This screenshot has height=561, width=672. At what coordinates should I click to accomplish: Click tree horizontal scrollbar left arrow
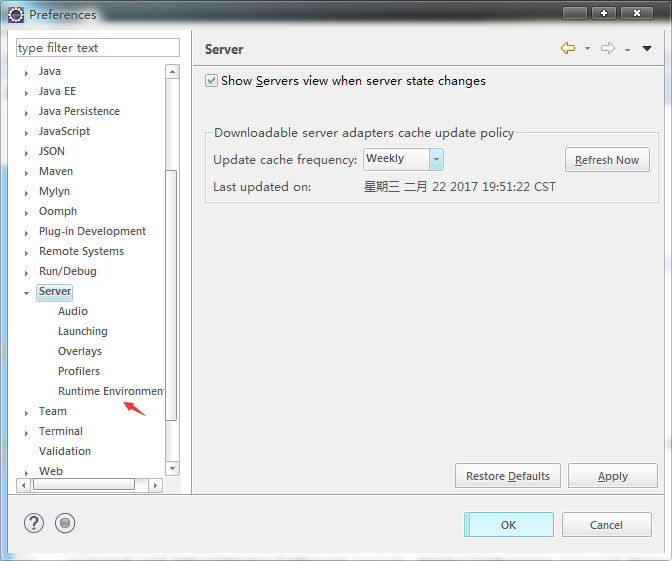coord(23,486)
